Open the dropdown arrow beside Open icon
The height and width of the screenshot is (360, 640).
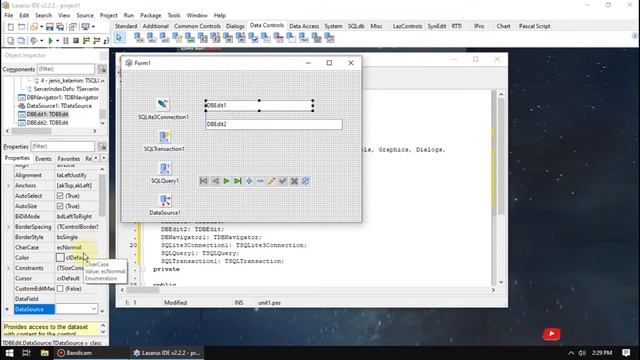point(41,27)
